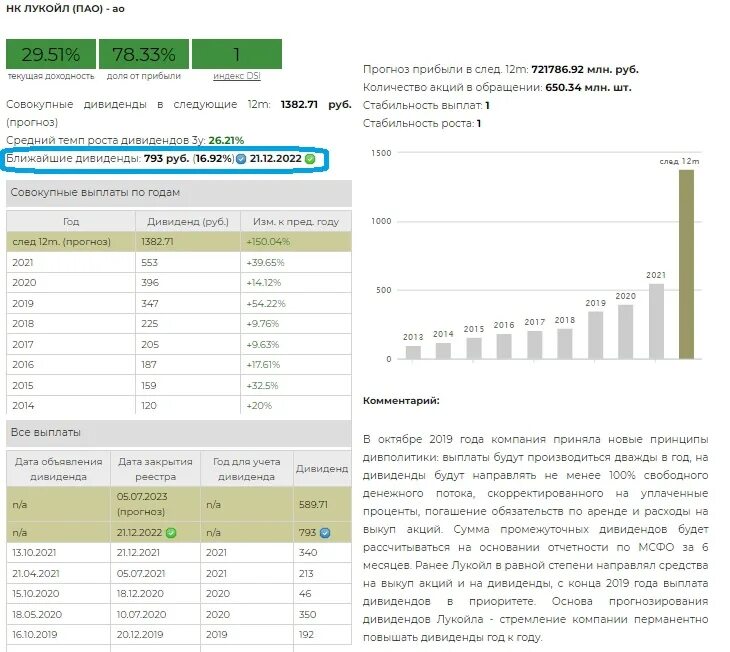Click the 'Дата закрытия реестра' column header
Viewport: 730px width, 652px height.
(155, 469)
